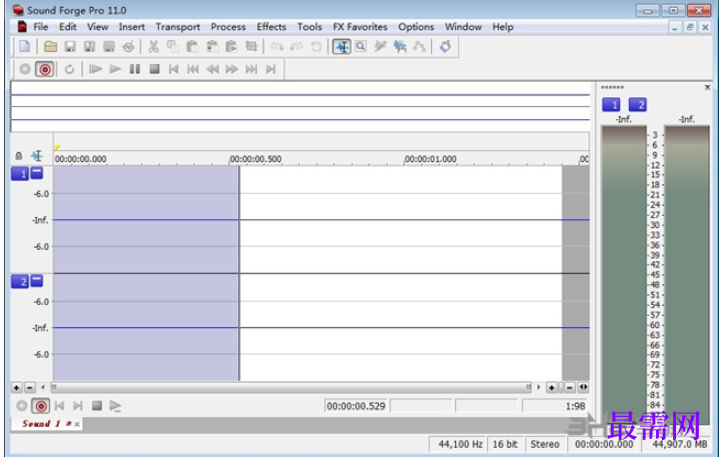Fast forward using transport toolbar

tap(232, 69)
